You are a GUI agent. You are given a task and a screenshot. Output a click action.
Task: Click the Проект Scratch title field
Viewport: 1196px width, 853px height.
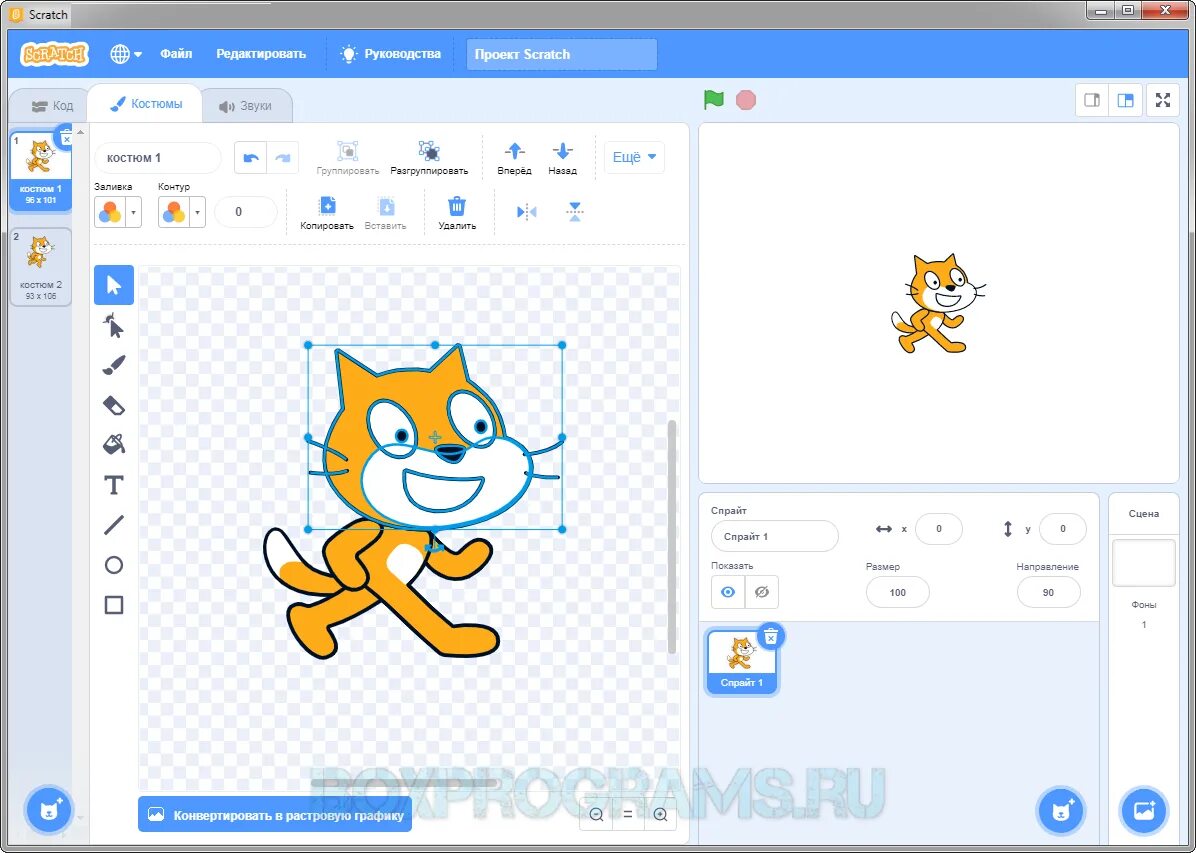tap(561, 54)
